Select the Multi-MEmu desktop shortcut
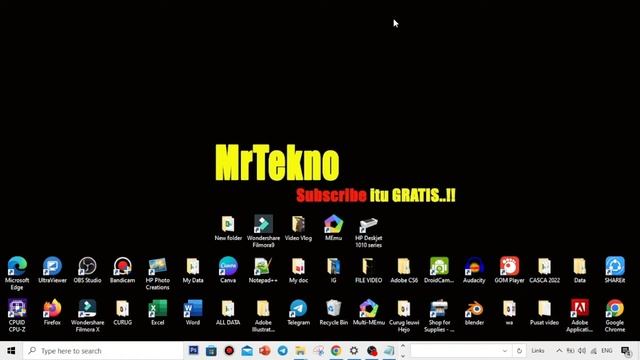The height and width of the screenshot is (360, 640). pyautogui.click(x=369, y=312)
